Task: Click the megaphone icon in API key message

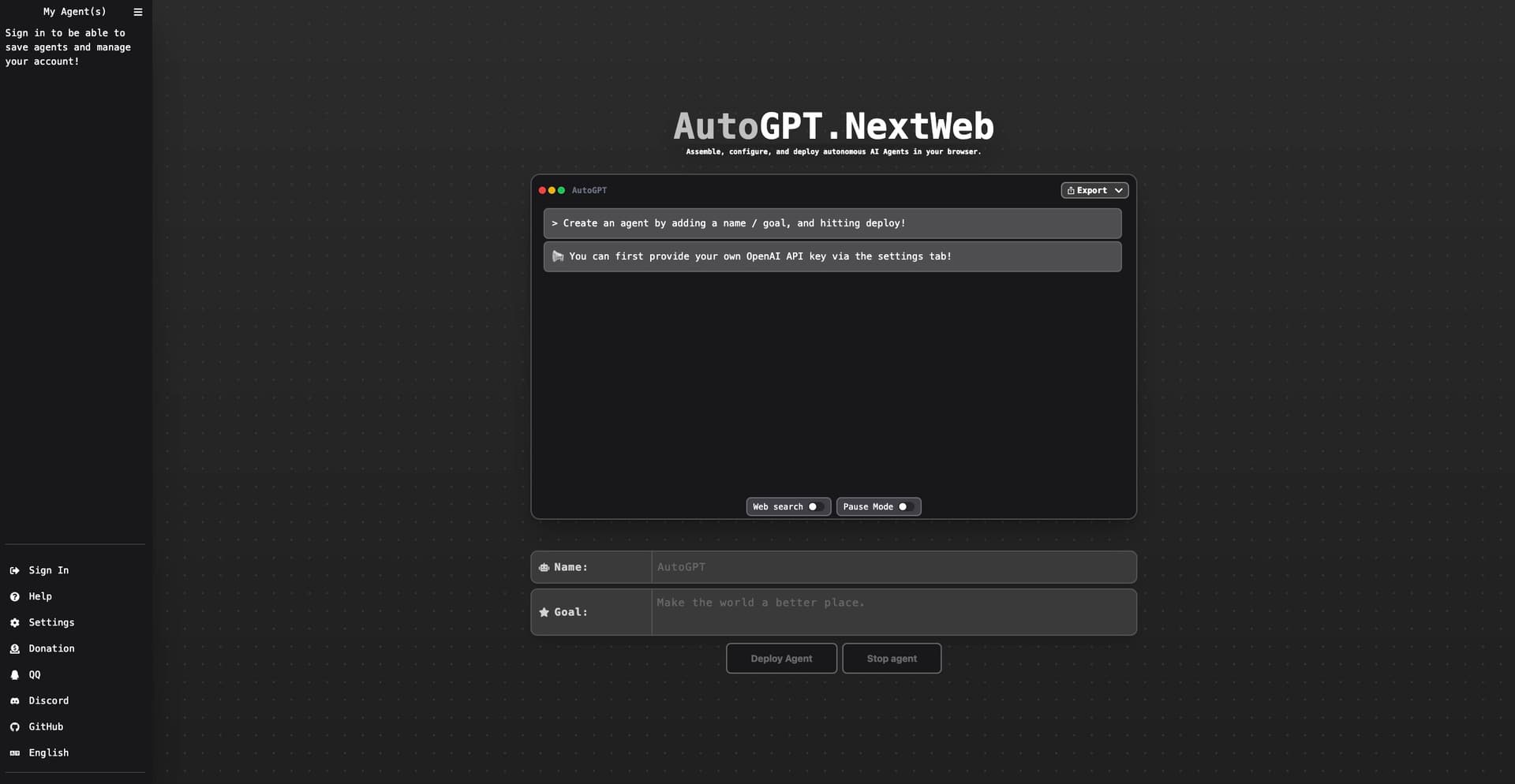Action: click(x=558, y=256)
